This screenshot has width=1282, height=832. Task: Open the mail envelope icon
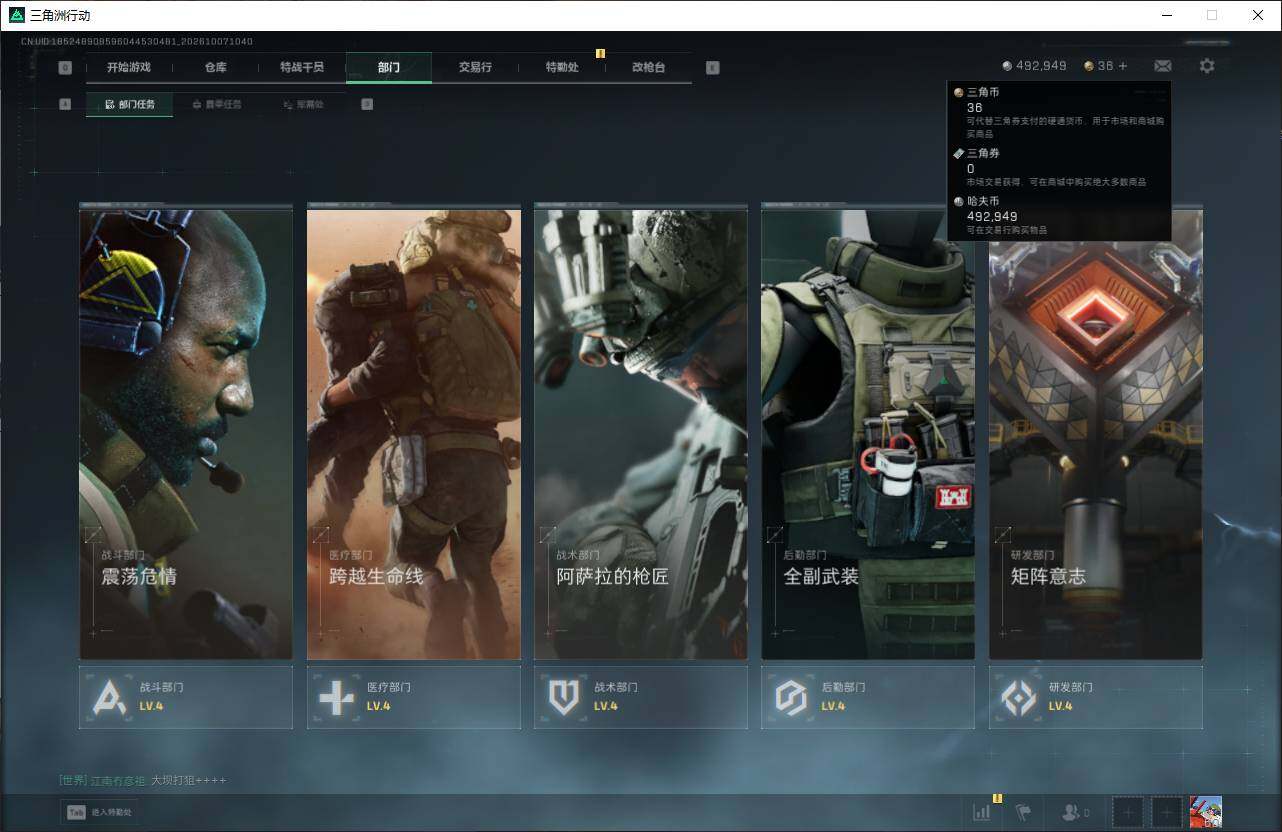point(1162,66)
